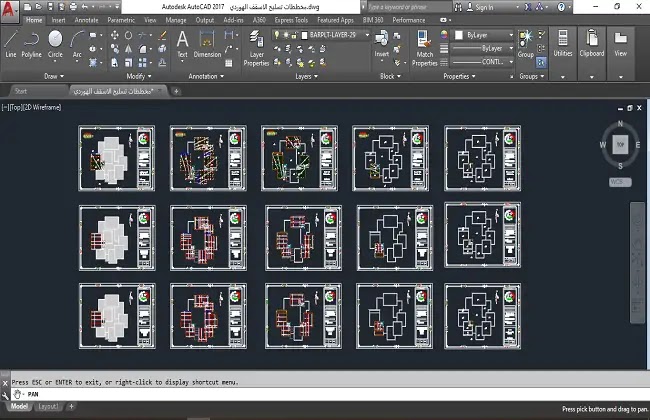Toggle the layer lock padlock
The width and height of the screenshot is (650, 420).
pos(294,35)
